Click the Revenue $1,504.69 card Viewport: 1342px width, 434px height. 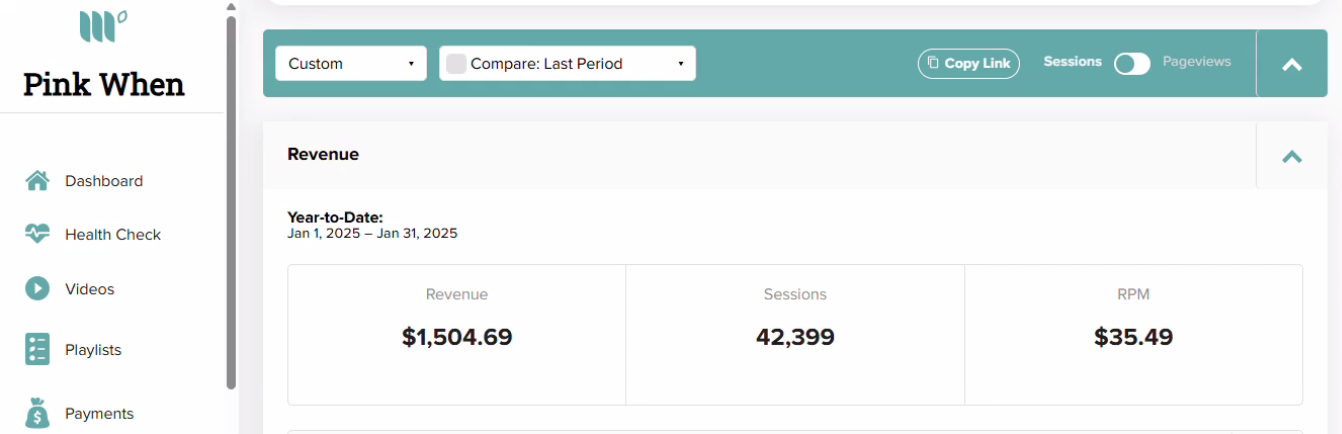click(457, 334)
